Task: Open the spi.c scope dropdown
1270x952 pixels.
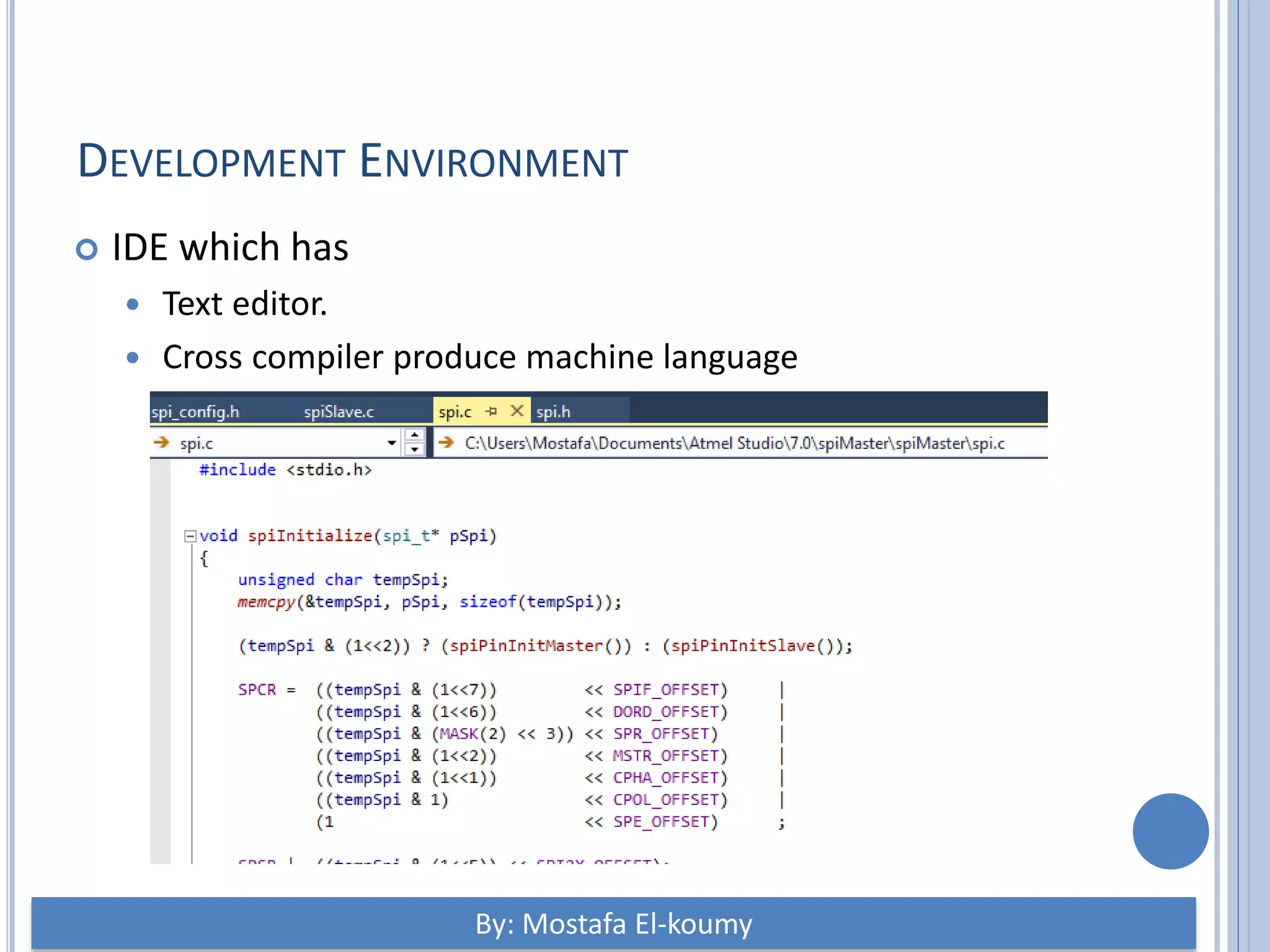Action: (391, 443)
